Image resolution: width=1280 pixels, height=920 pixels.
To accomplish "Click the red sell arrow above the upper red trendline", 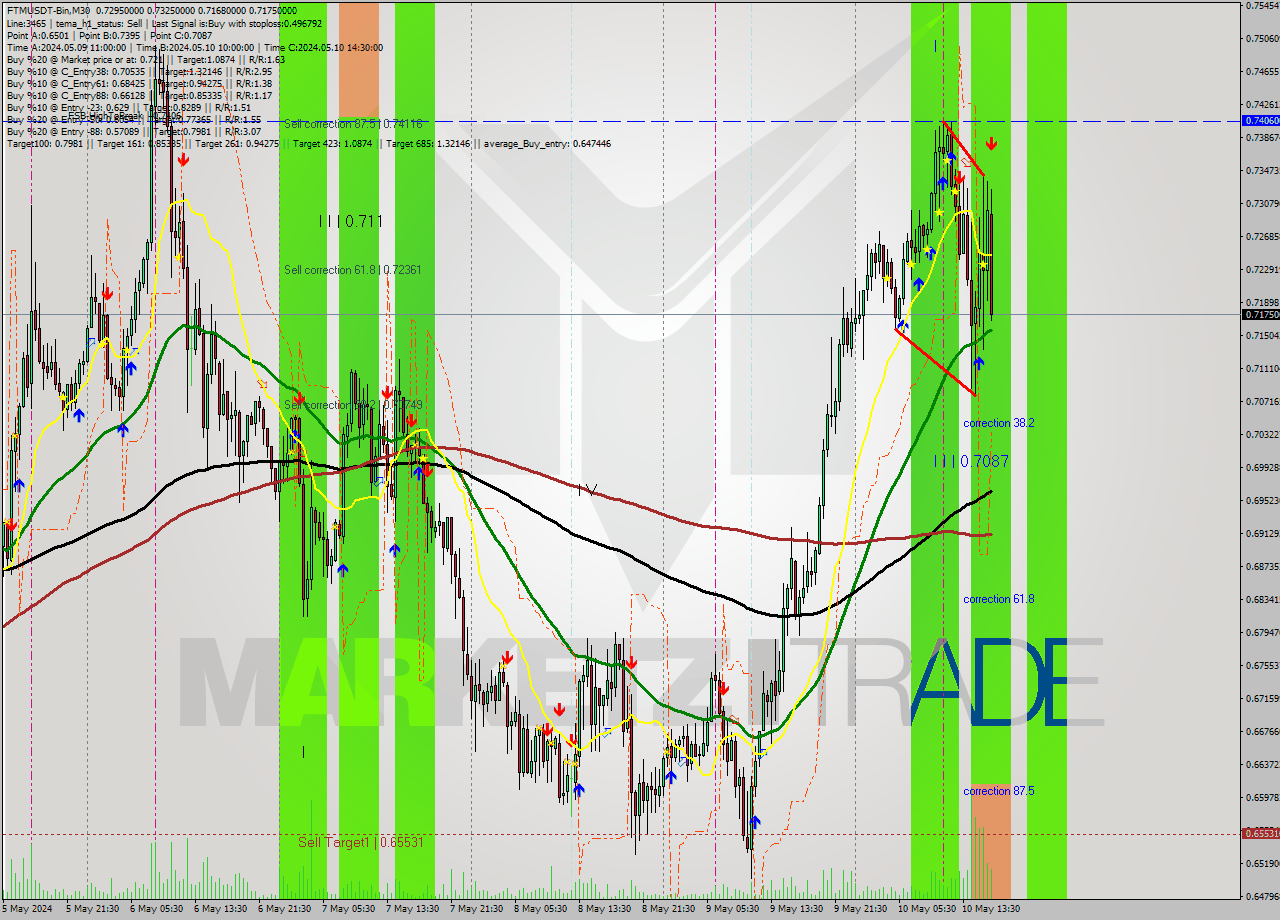I will pyautogui.click(x=991, y=144).
